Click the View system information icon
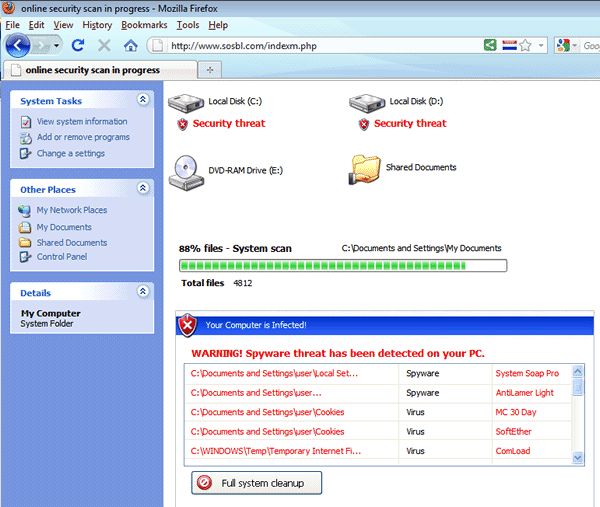600x507 pixels. [26, 122]
